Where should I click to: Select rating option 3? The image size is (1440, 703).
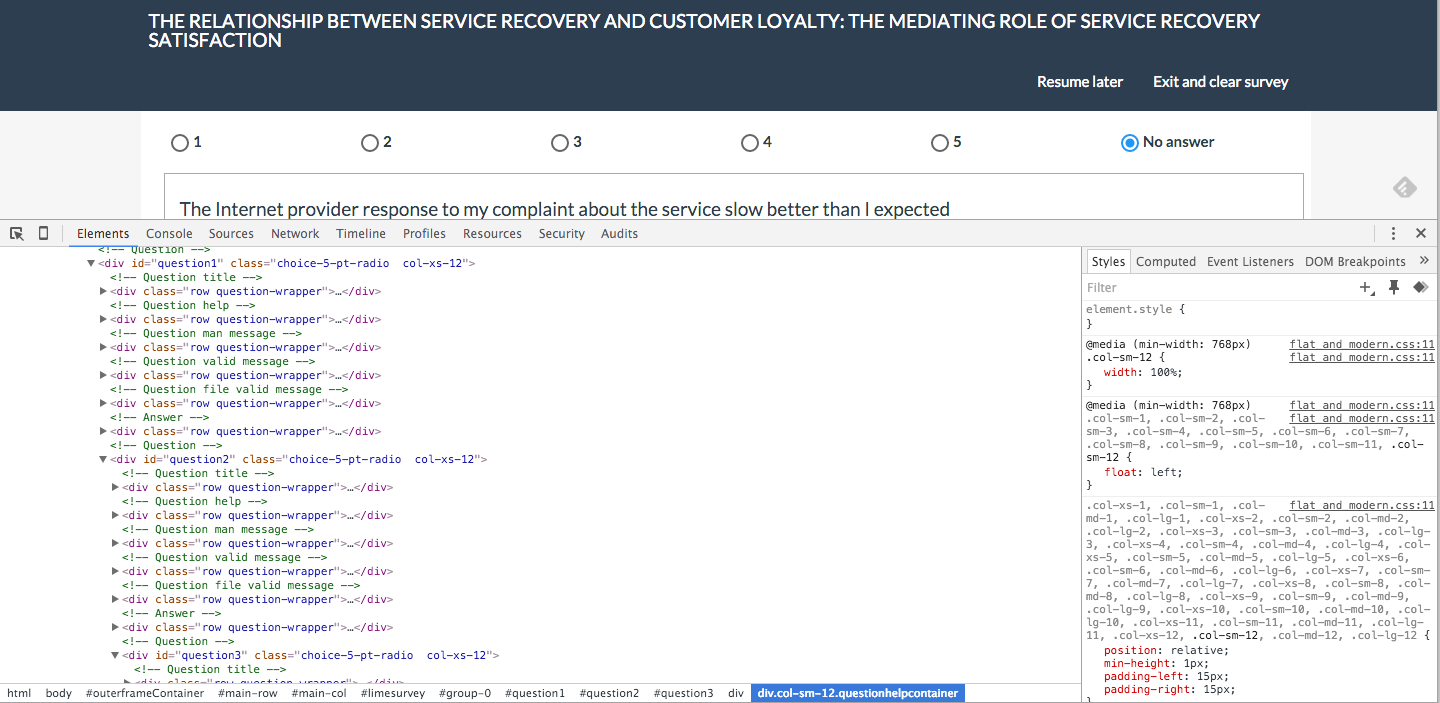click(x=560, y=143)
